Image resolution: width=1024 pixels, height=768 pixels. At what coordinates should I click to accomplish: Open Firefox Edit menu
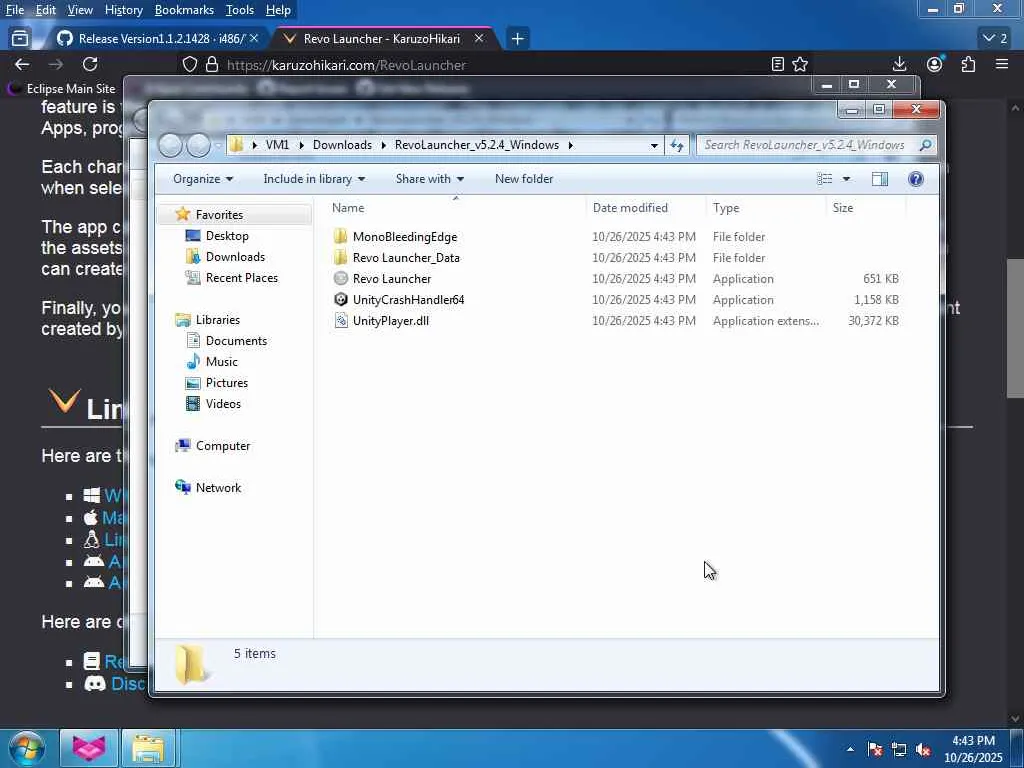[x=46, y=10]
